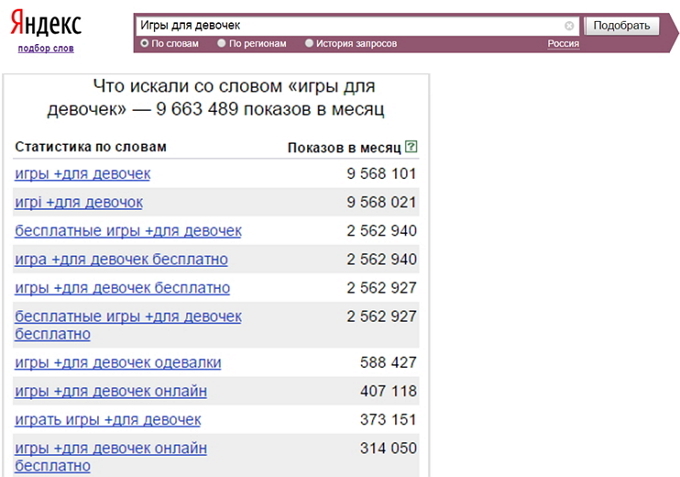Select the 'История запросов' radio button
Image resolution: width=680 pixels, height=477 pixels.
tap(309, 44)
